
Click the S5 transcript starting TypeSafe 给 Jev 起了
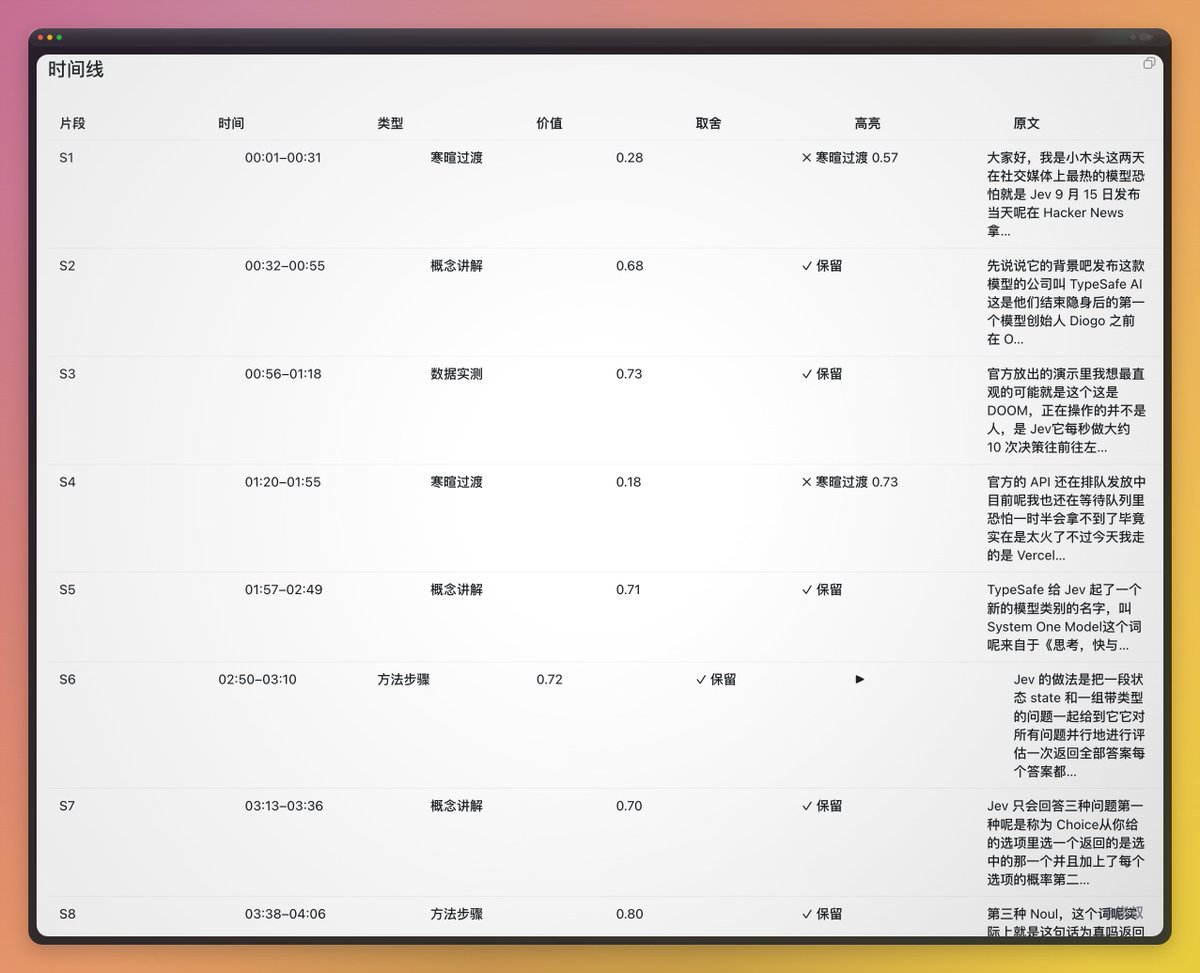point(1066,617)
